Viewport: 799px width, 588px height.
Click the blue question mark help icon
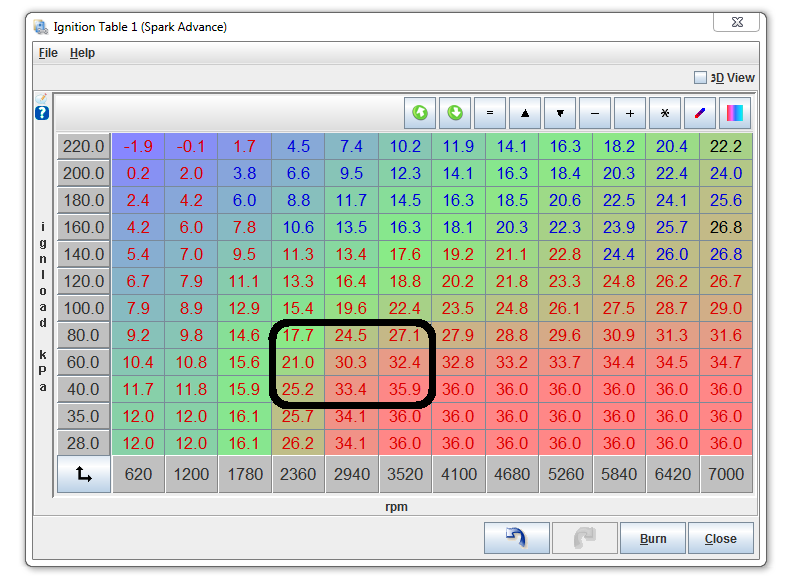click(x=42, y=113)
